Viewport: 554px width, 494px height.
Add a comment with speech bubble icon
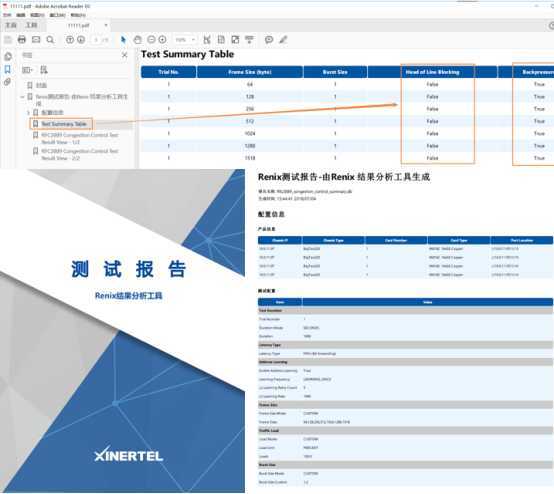tap(269, 40)
